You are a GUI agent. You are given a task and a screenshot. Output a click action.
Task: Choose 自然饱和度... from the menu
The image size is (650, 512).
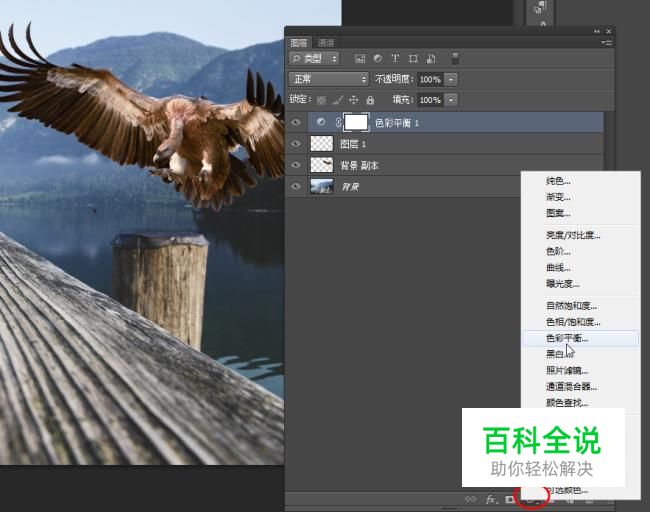pos(571,306)
